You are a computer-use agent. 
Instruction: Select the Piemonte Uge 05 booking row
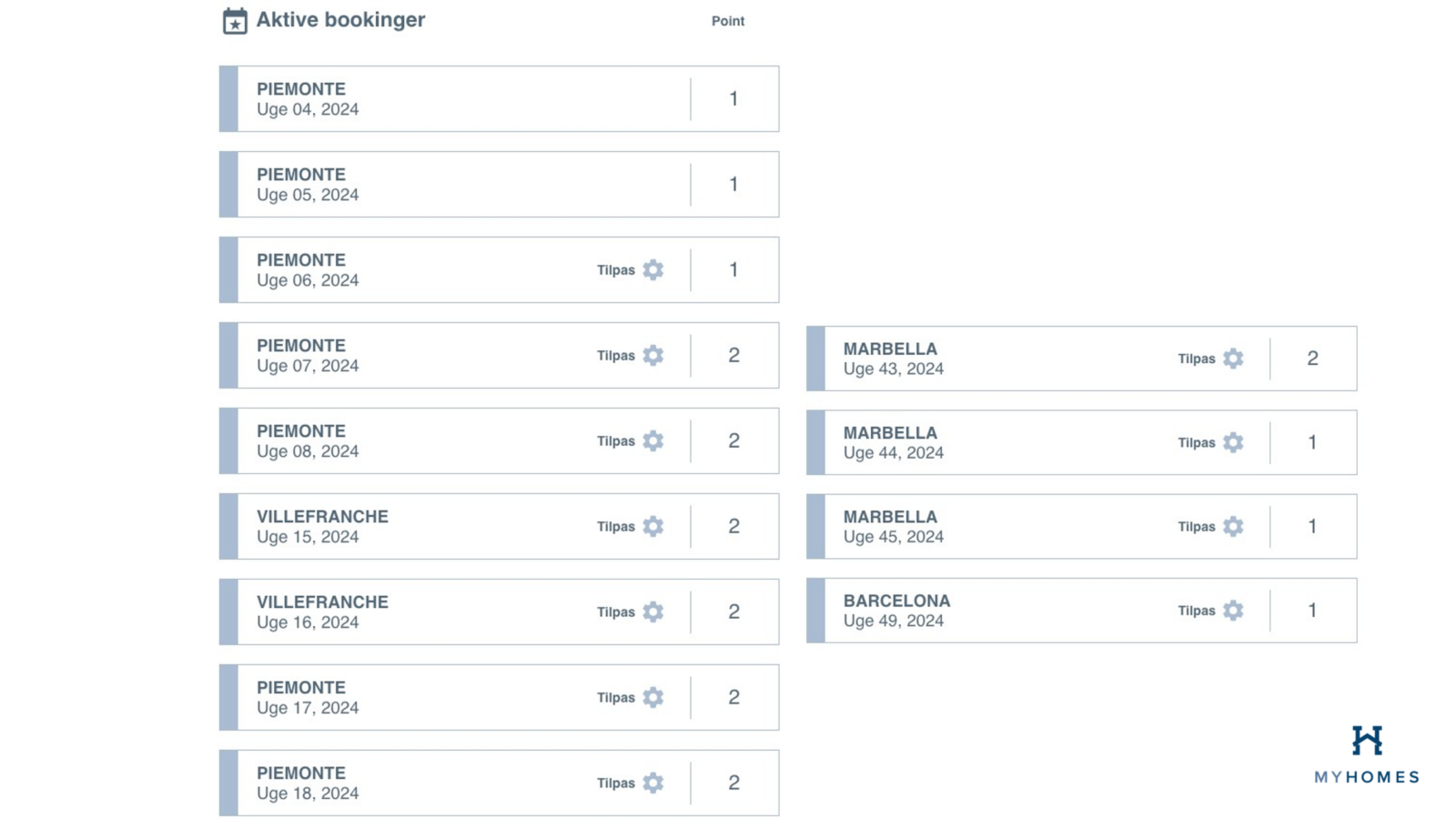click(455, 185)
